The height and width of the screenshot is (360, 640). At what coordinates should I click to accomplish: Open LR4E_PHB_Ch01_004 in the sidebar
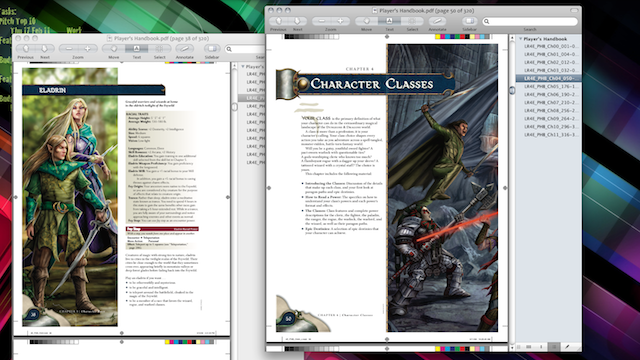551,54
